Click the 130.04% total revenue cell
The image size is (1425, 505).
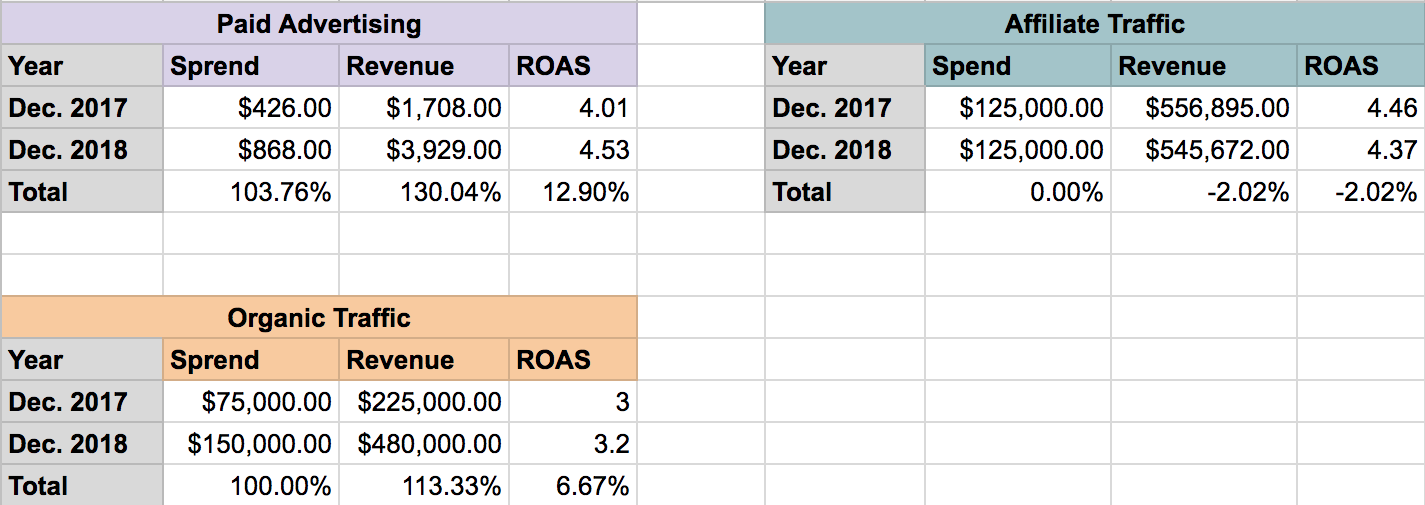pos(424,192)
